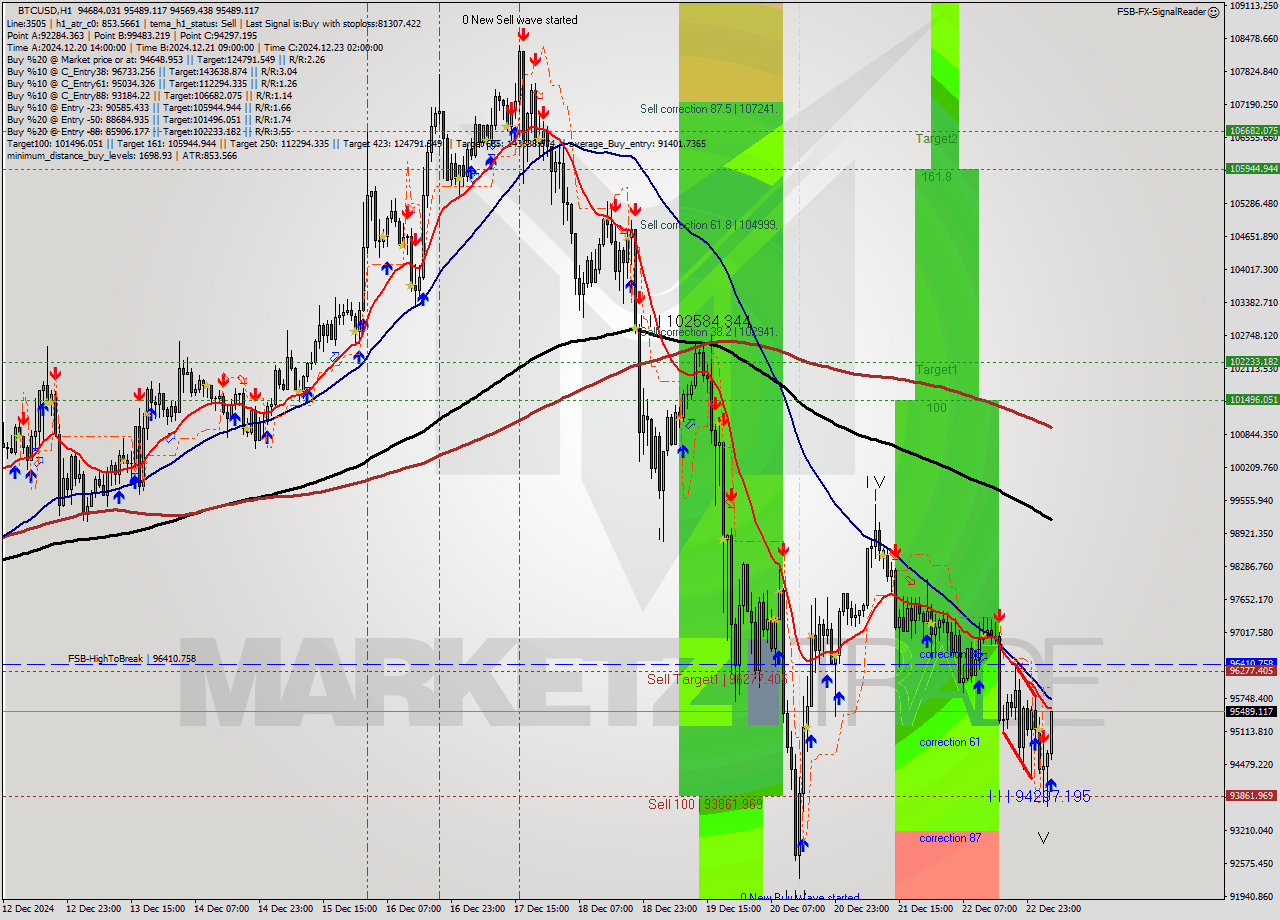Click the '0 New Buy Wave started' label
The width and height of the screenshot is (1280, 920).
[799, 897]
